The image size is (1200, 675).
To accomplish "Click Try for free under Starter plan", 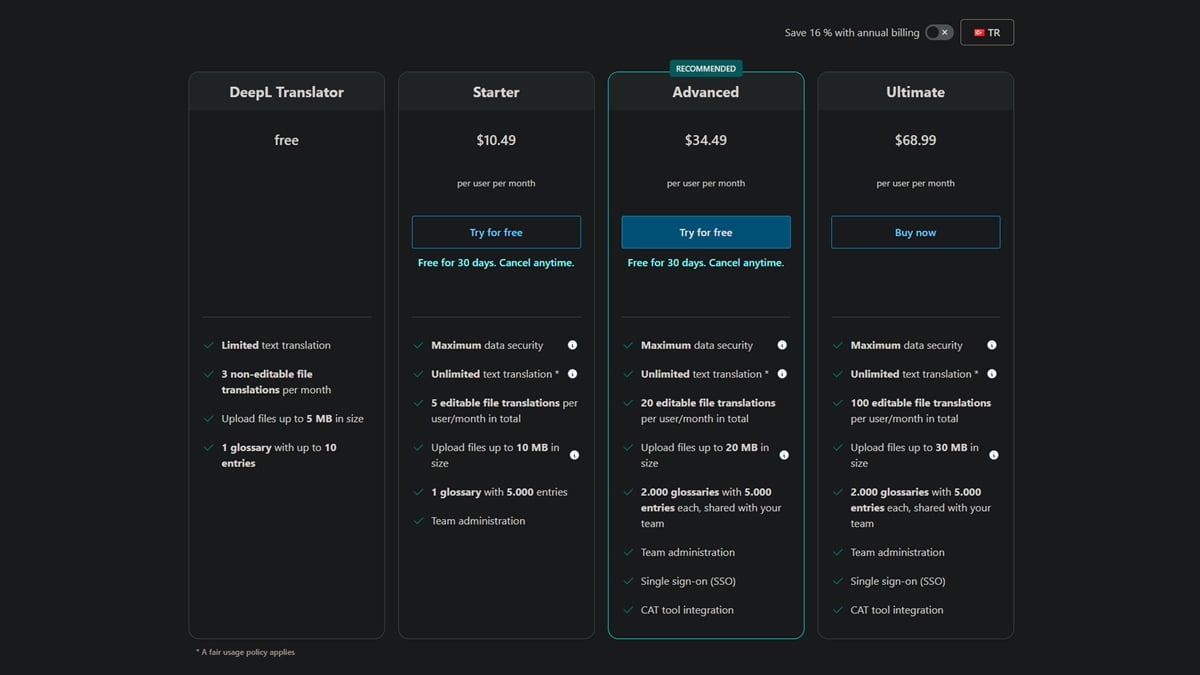I will pos(496,232).
